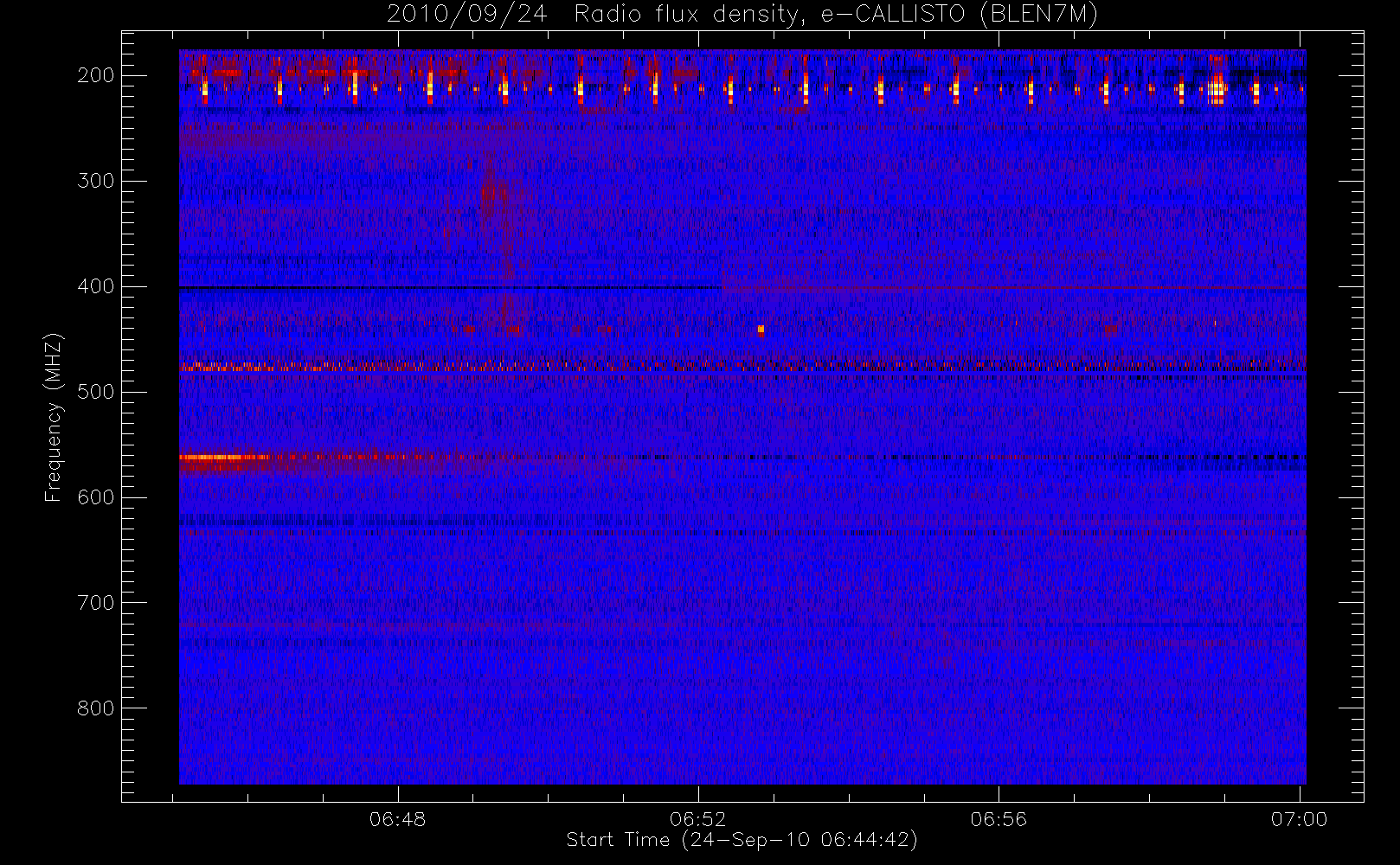1400x865 pixels.
Task: Click the orange interference line near 475 MHz
Action: pos(742,368)
